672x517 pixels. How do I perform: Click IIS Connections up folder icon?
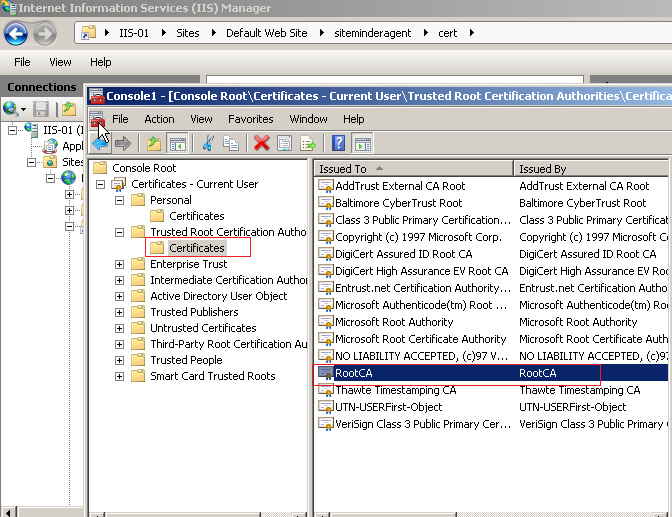click(x=69, y=109)
